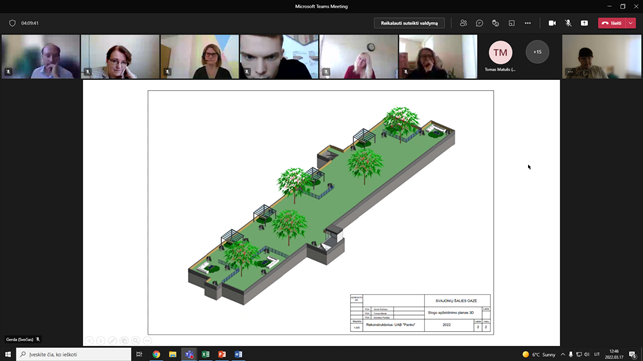This screenshot has width=643, height=361.
Task: Unmute the microphone
Action: point(568,23)
